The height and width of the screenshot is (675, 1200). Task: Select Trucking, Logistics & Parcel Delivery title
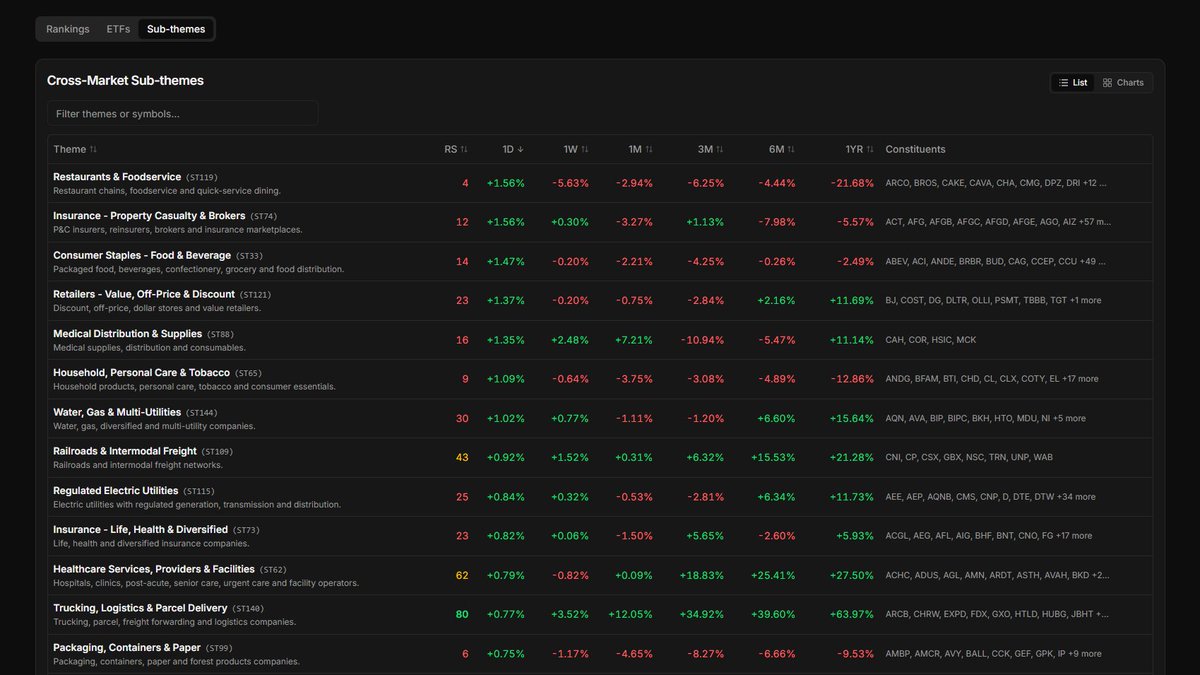click(139, 608)
